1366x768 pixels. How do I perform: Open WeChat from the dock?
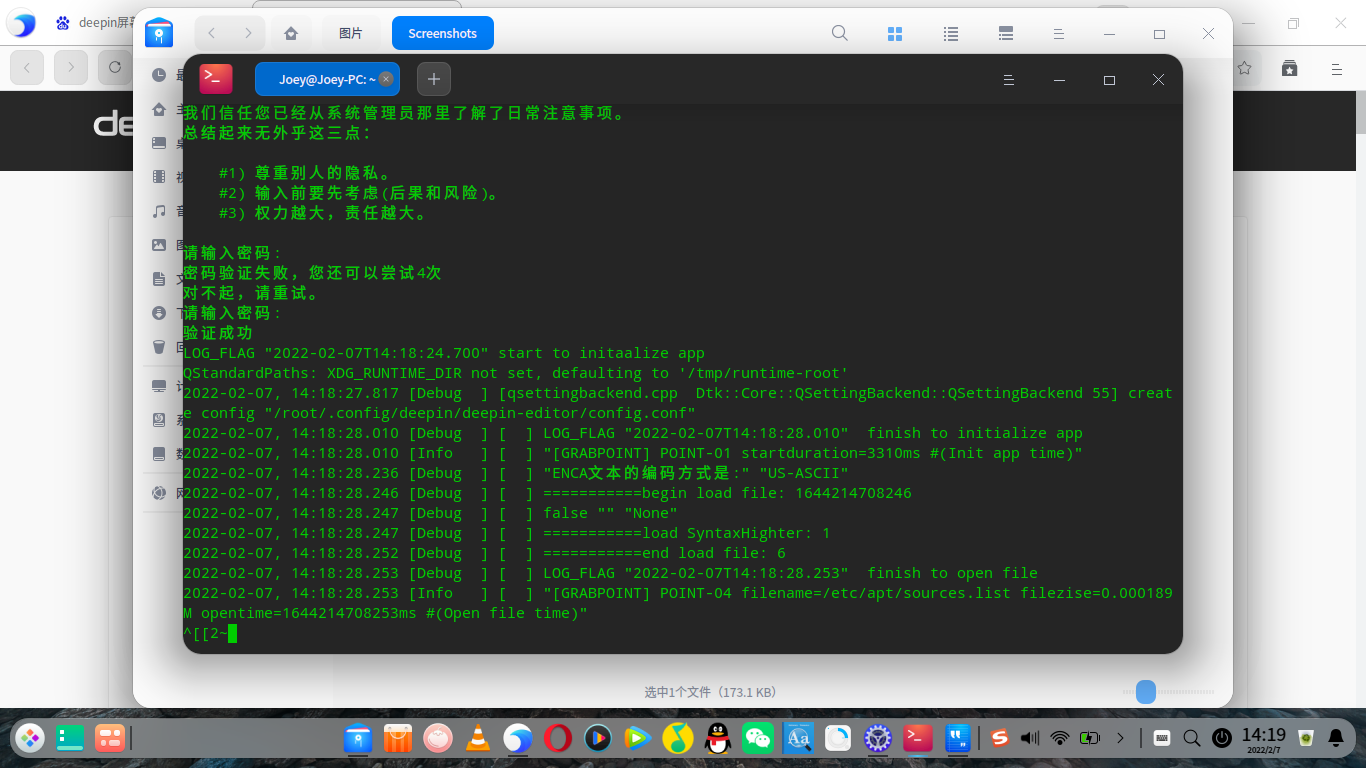758,738
